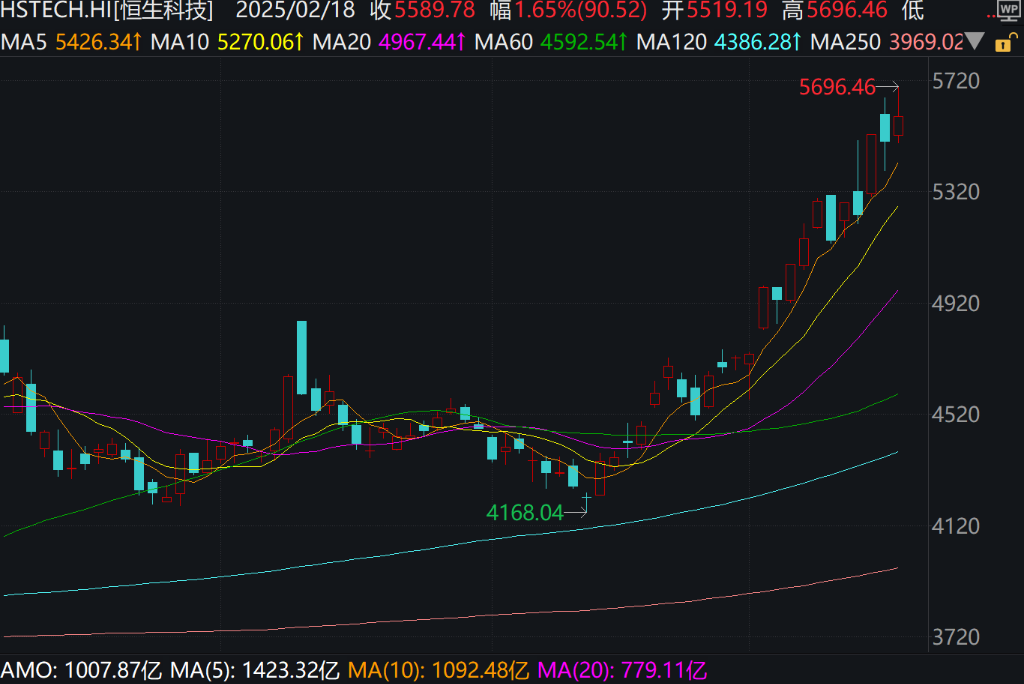This screenshot has height=684, width=1024.
Task: Click the red 5696.46 high marker on chart
Action: coord(837,87)
